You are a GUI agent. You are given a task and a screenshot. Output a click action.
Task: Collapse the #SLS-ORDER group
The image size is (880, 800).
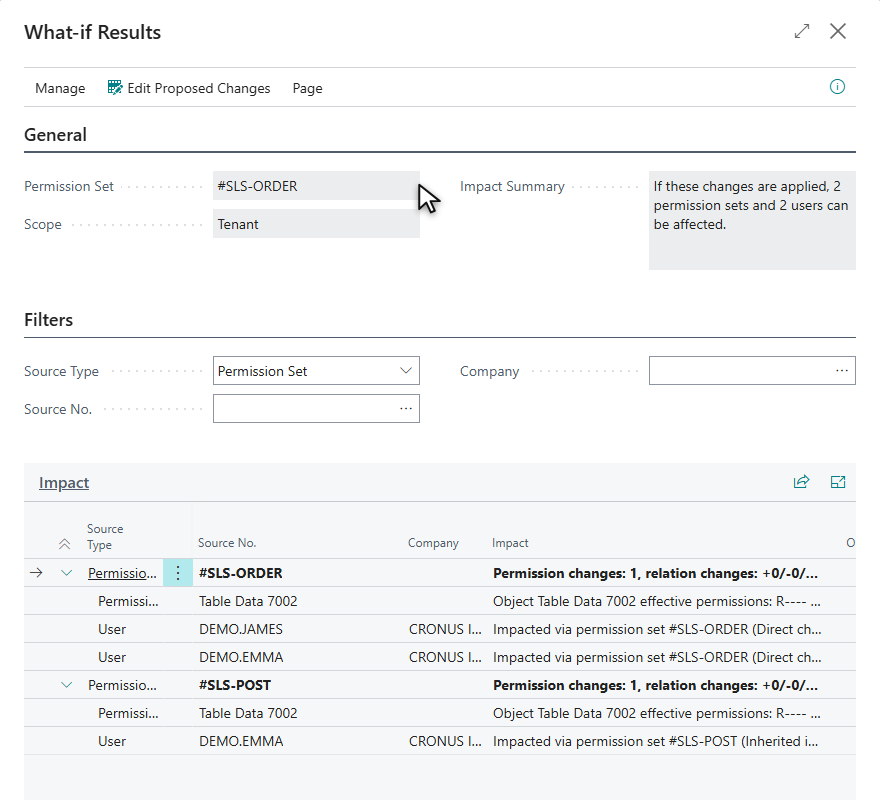pos(66,573)
